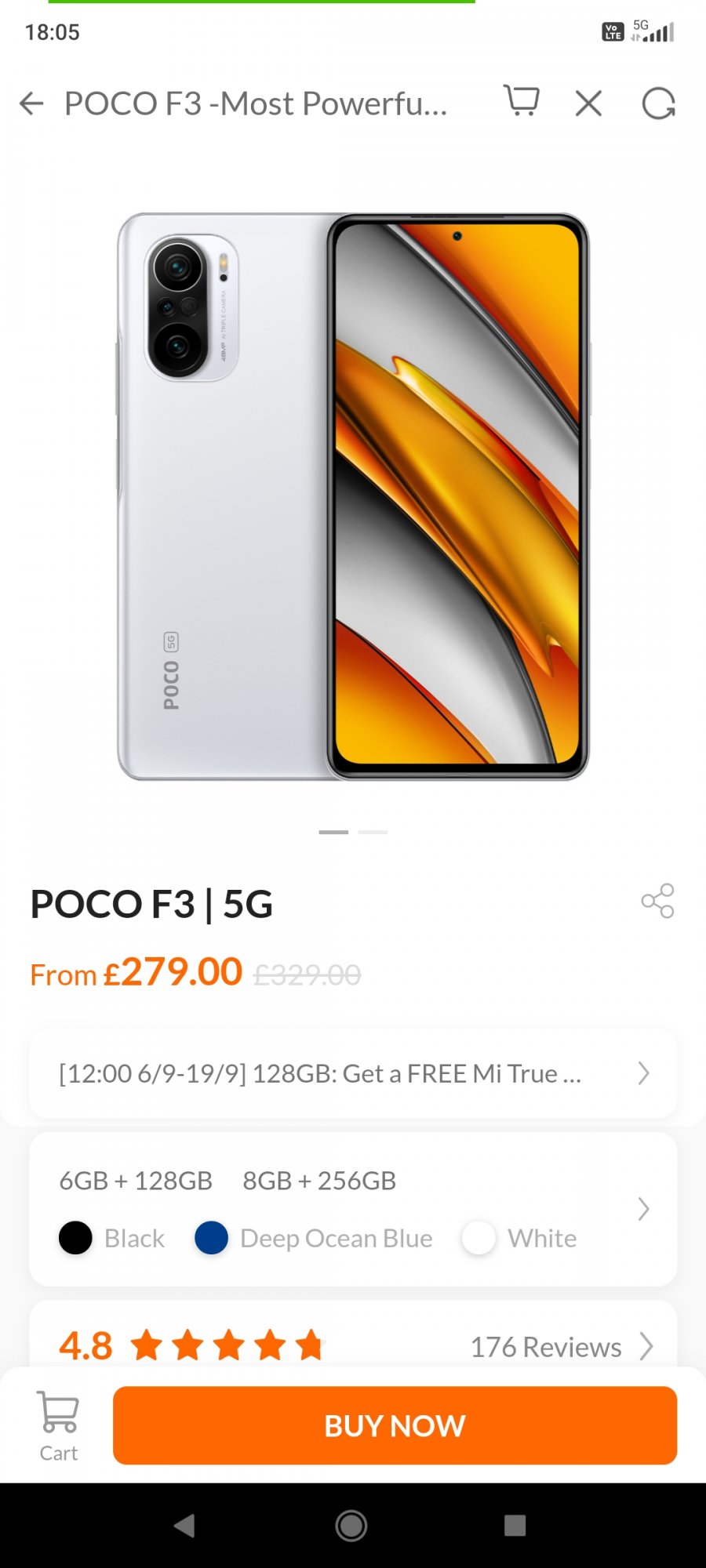This screenshot has height=1568, width=706.
Task: Open the 176 Reviews chevron
Action: pyautogui.click(x=646, y=1346)
